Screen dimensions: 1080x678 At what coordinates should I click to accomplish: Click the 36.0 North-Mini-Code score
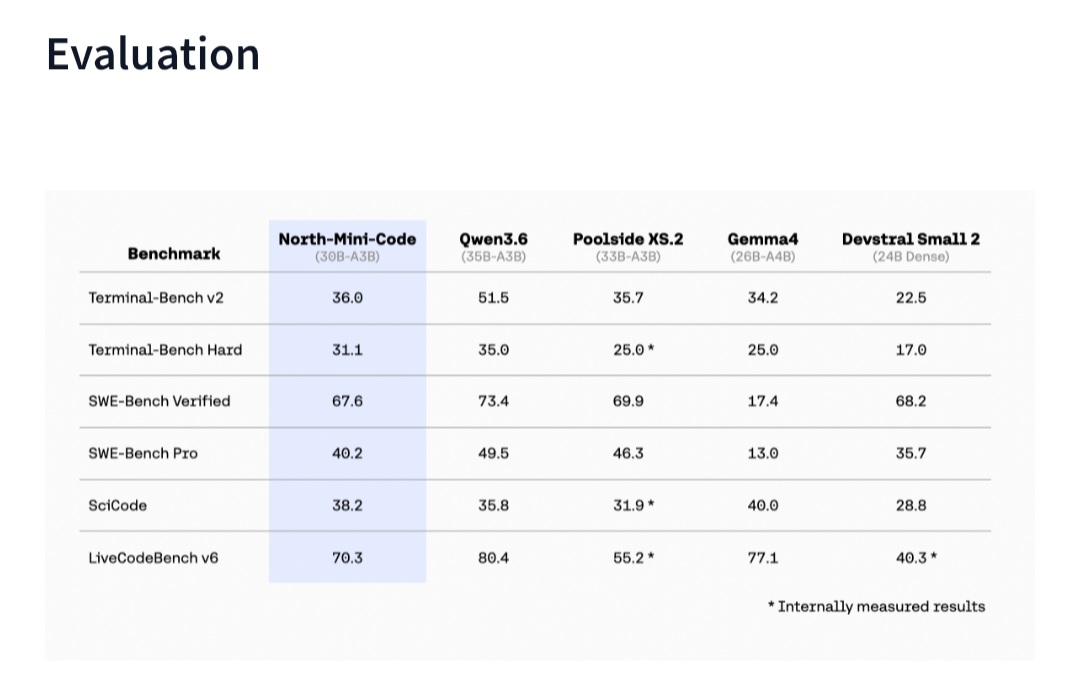[x=347, y=298]
